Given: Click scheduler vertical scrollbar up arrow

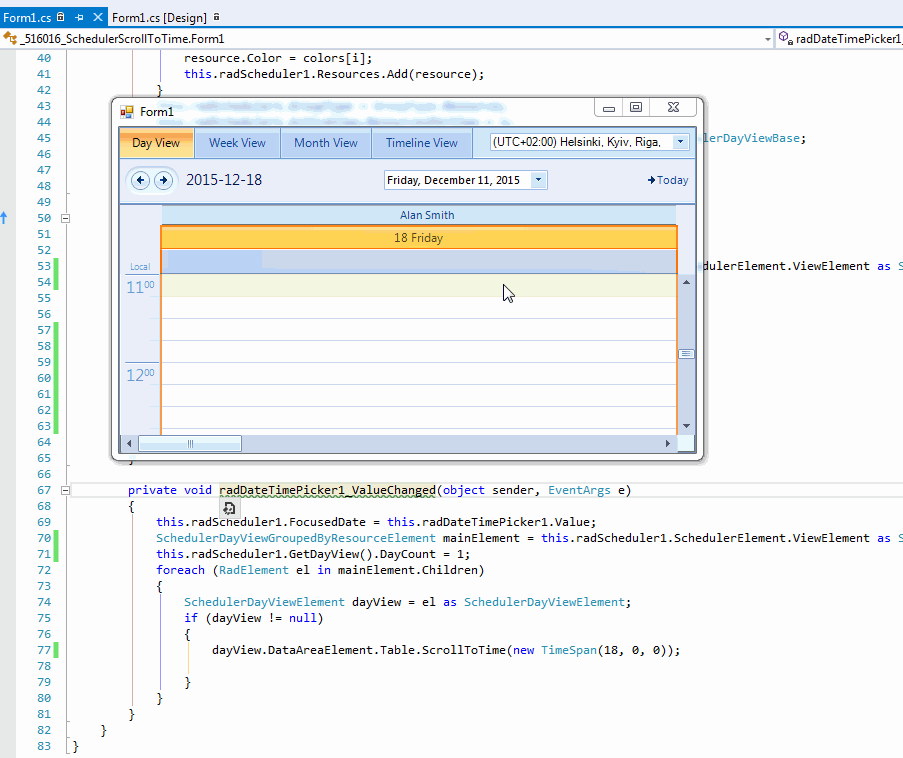Looking at the screenshot, I should click(686, 283).
